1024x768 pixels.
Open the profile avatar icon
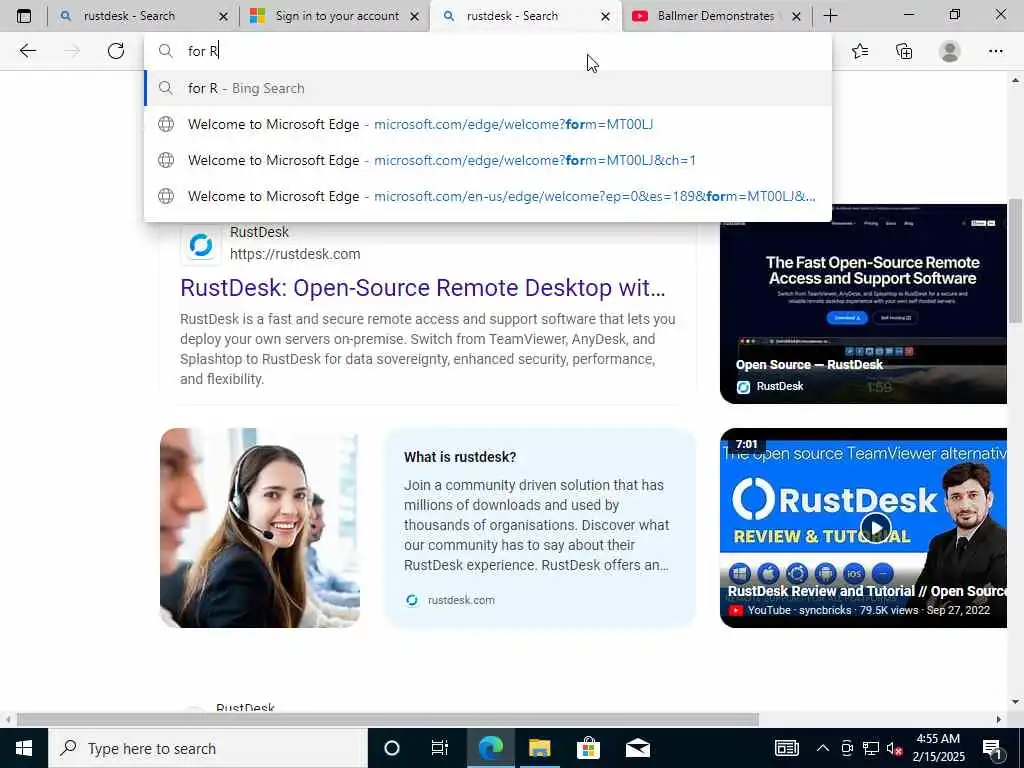[x=950, y=51]
